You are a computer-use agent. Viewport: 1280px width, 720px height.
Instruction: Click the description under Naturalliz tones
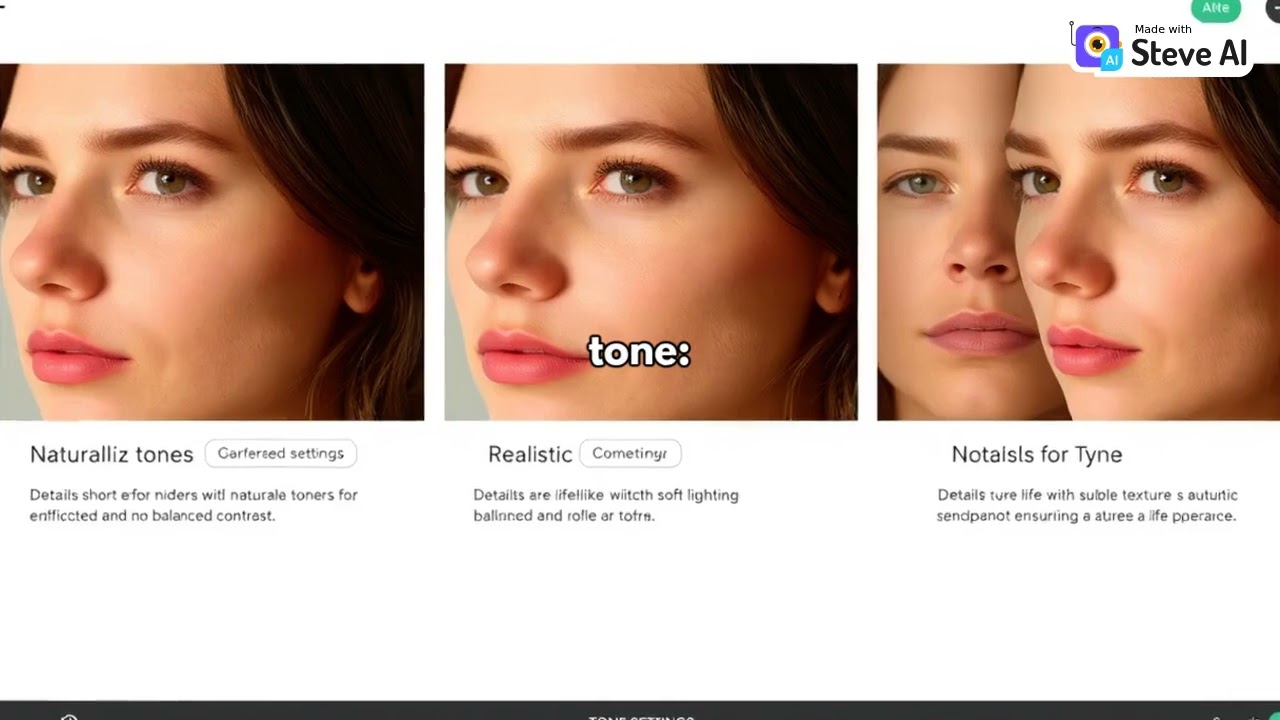click(x=193, y=505)
